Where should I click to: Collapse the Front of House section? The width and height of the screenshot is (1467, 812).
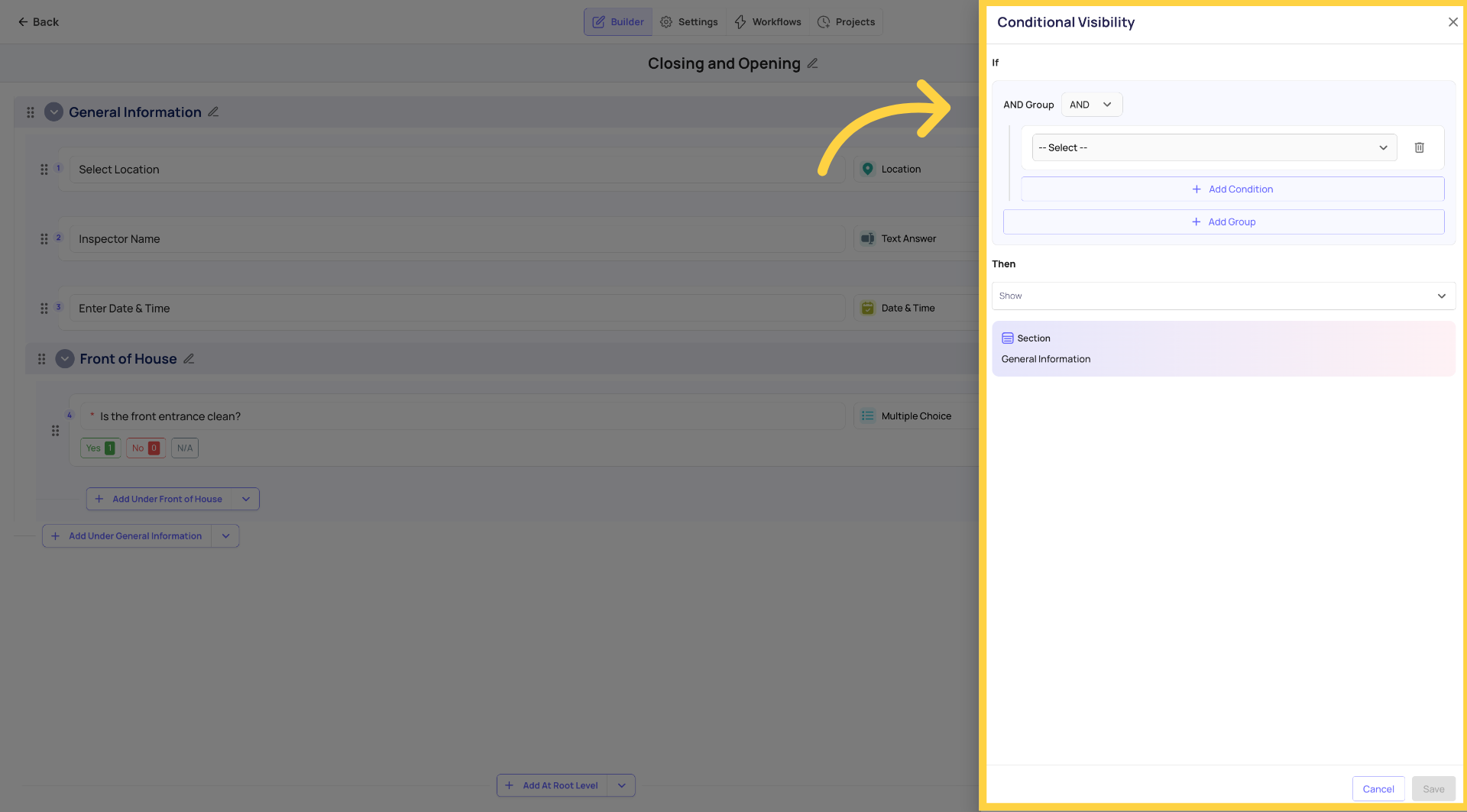coord(65,359)
